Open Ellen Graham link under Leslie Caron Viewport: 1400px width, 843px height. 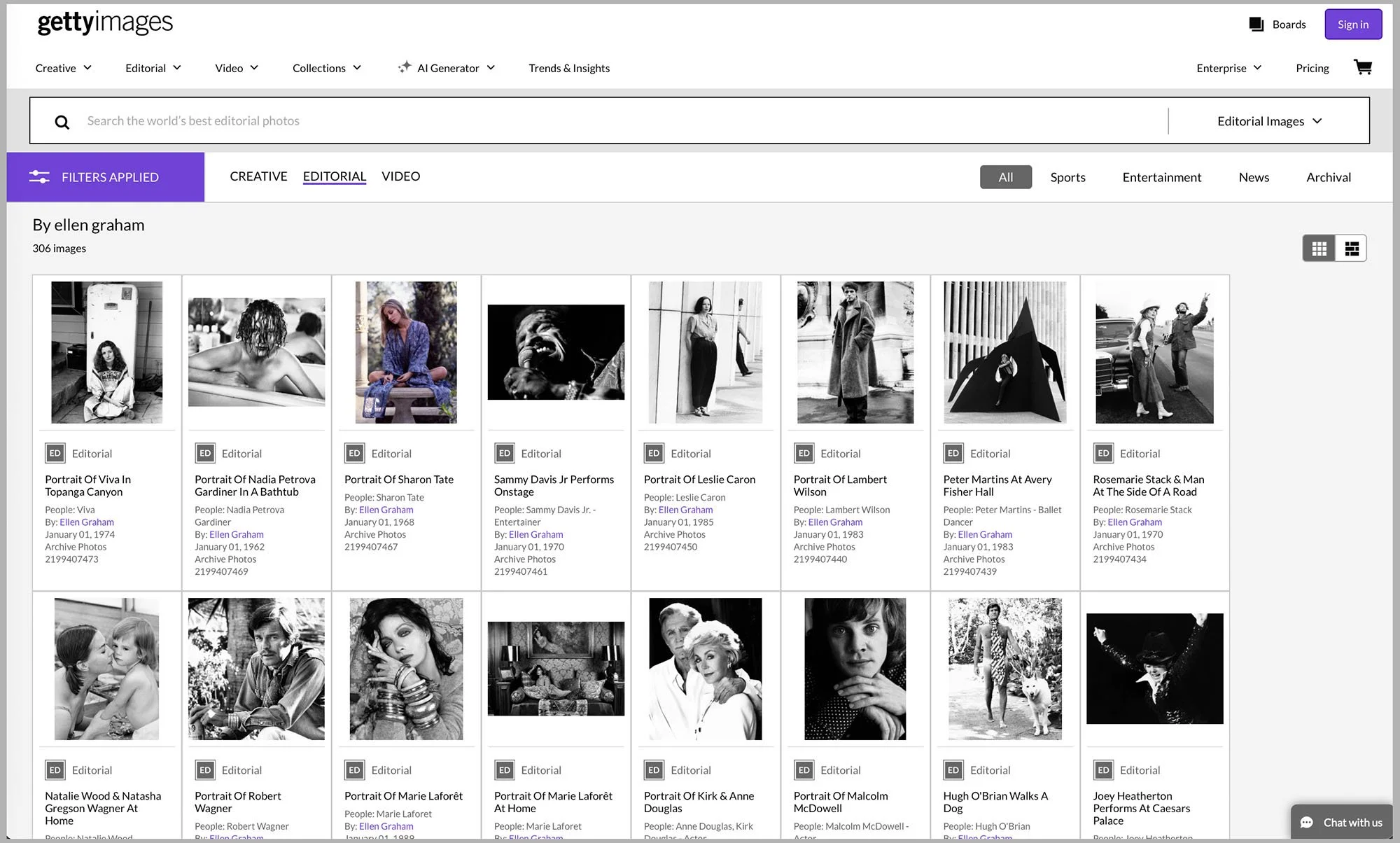[685, 510]
